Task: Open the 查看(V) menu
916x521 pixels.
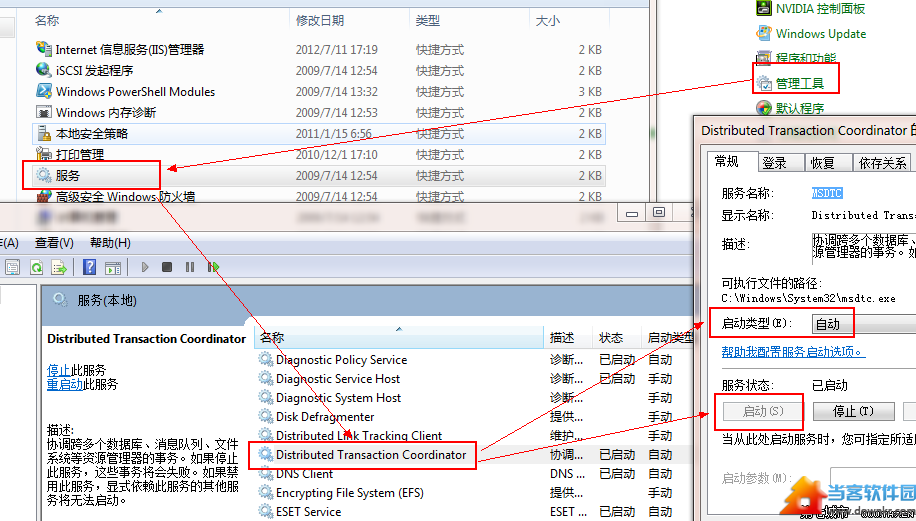Action: (x=54, y=243)
